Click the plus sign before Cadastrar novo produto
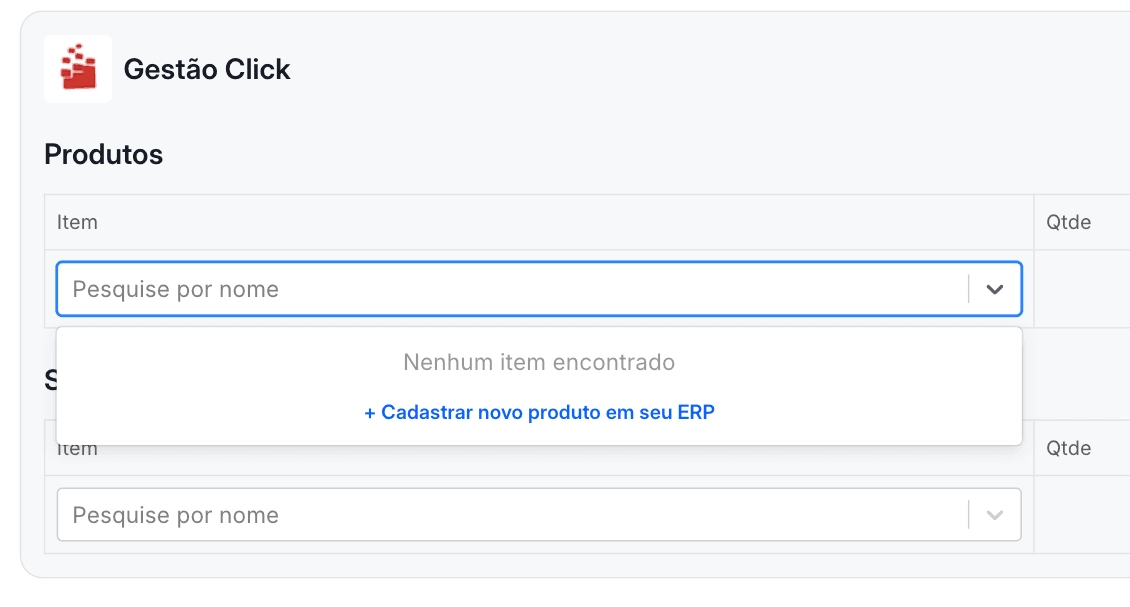 click(370, 413)
